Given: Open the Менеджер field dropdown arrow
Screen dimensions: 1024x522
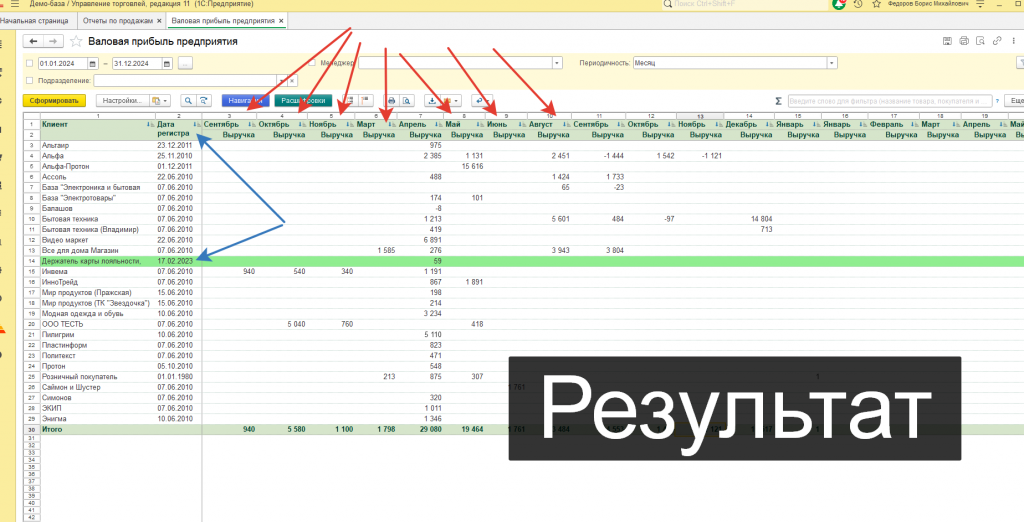Looking at the screenshot, I should click(x=557, y=63).
